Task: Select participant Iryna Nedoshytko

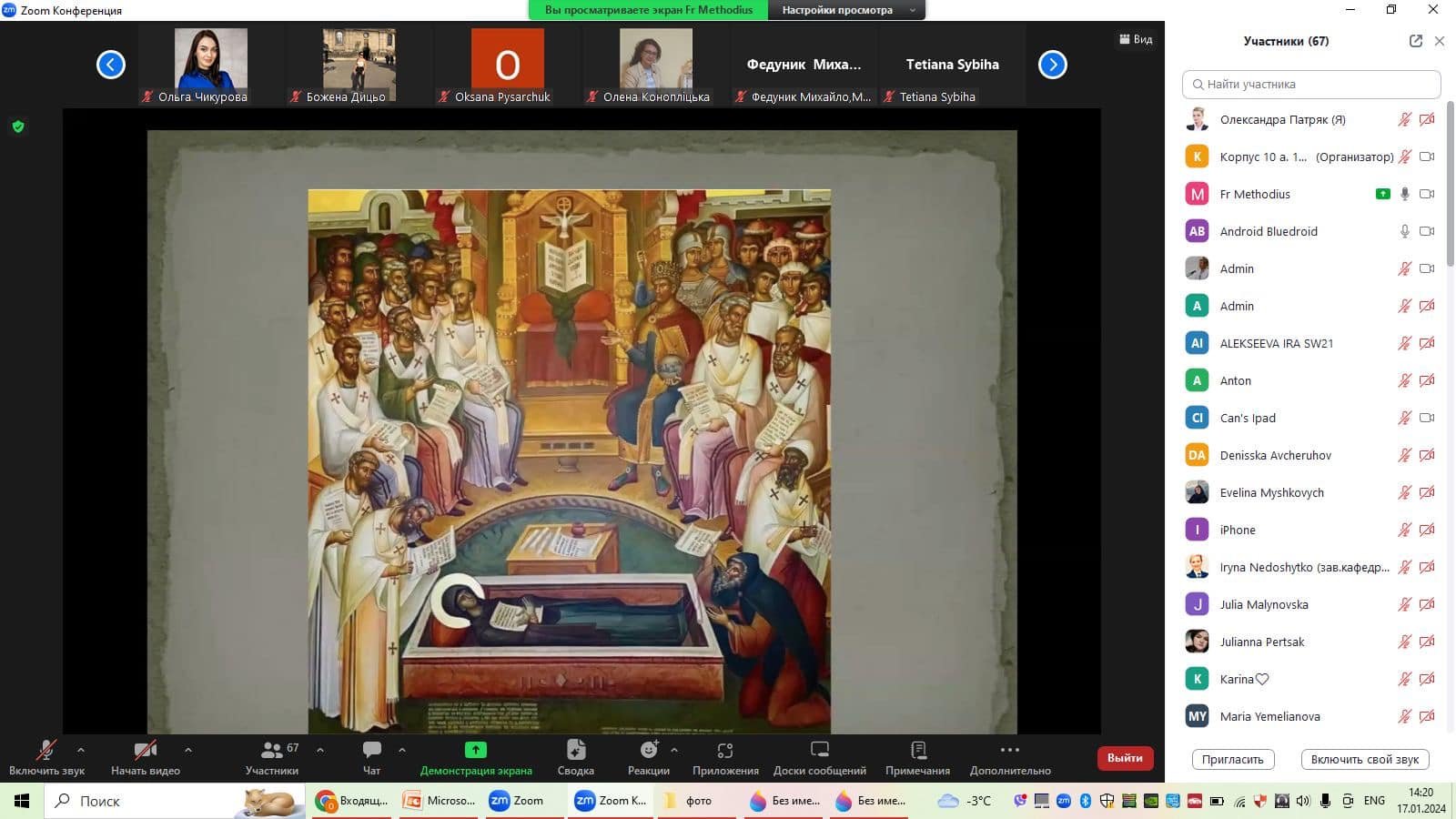Action: (1311, 567)
